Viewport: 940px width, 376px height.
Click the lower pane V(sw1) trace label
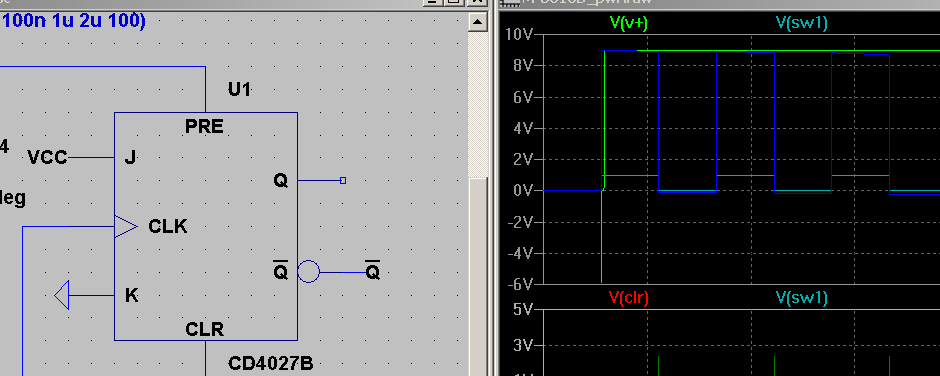(x=802, y=297)
